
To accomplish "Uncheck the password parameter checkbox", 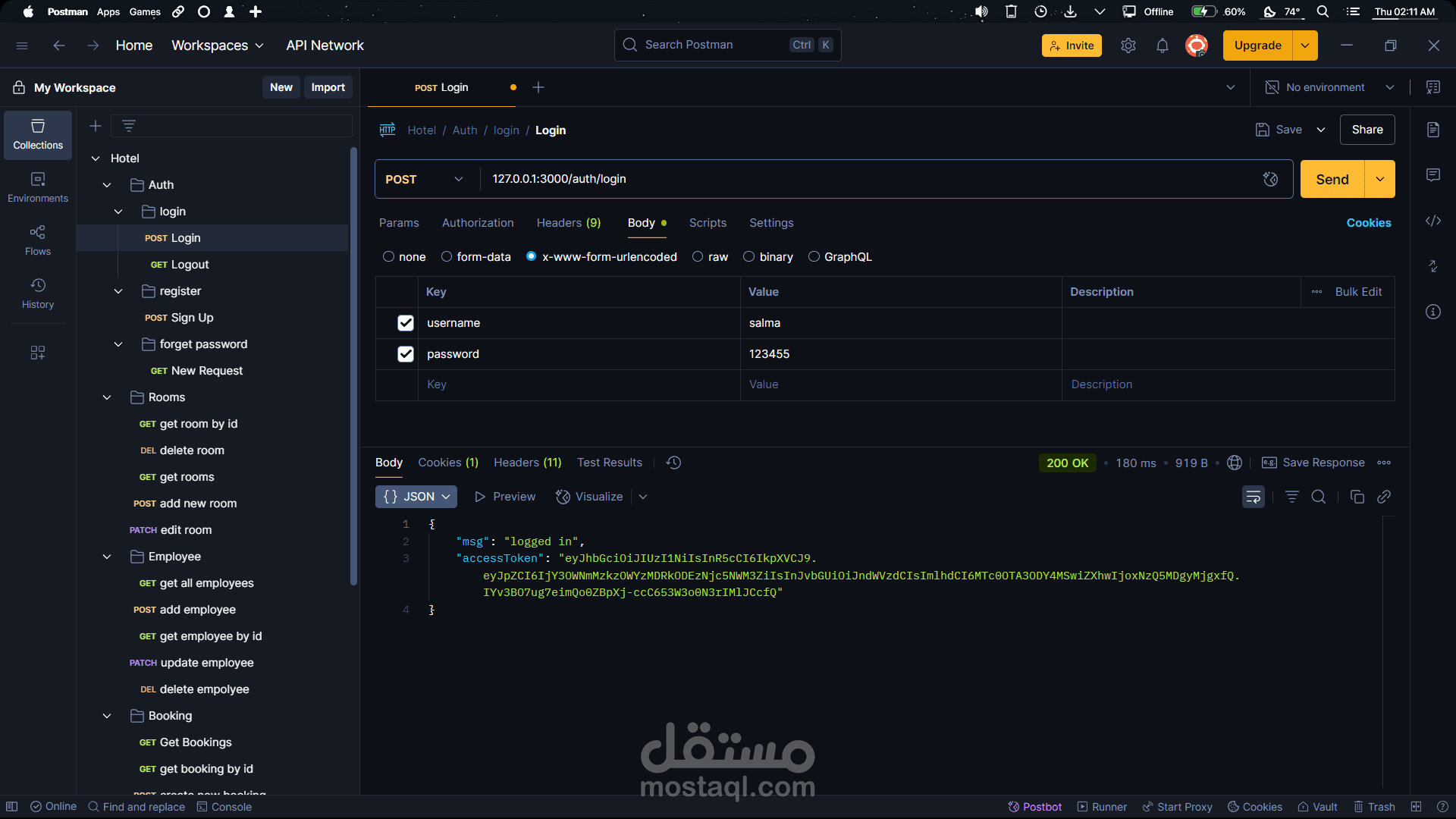I will tap(406, 354).
